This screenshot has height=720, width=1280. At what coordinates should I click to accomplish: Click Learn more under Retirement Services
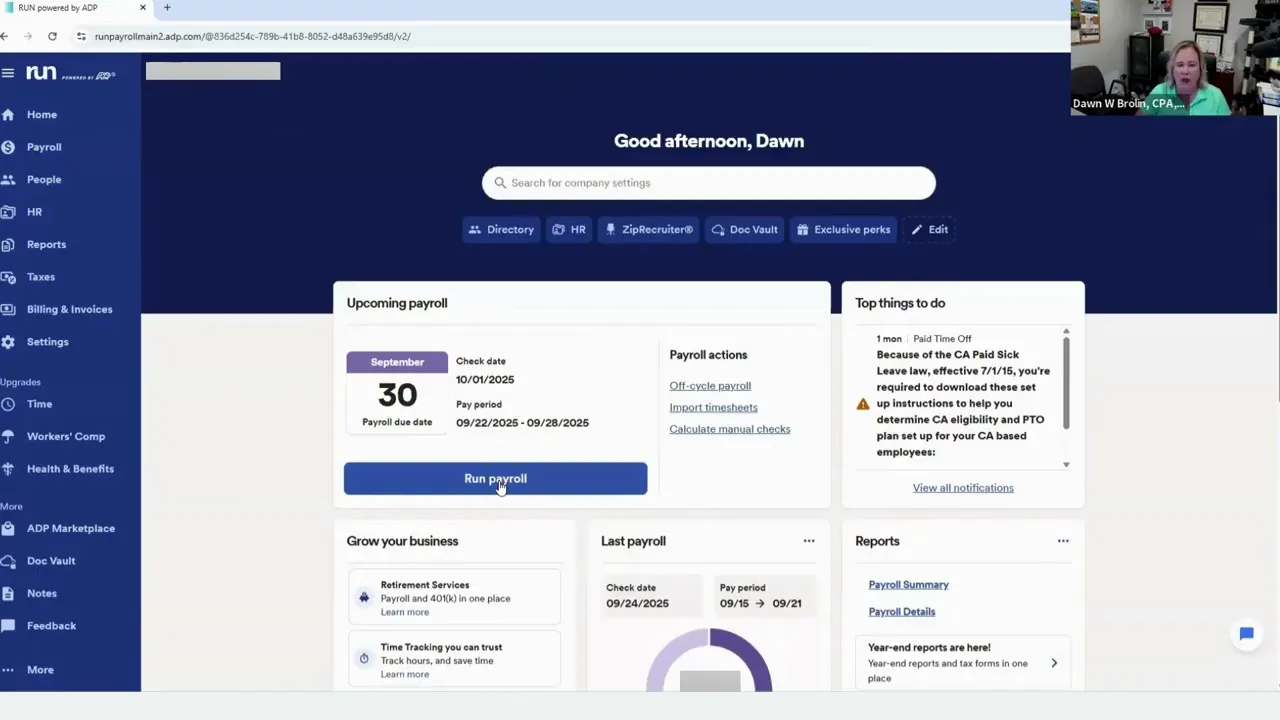pyautogui.click(x=404, y=612)
